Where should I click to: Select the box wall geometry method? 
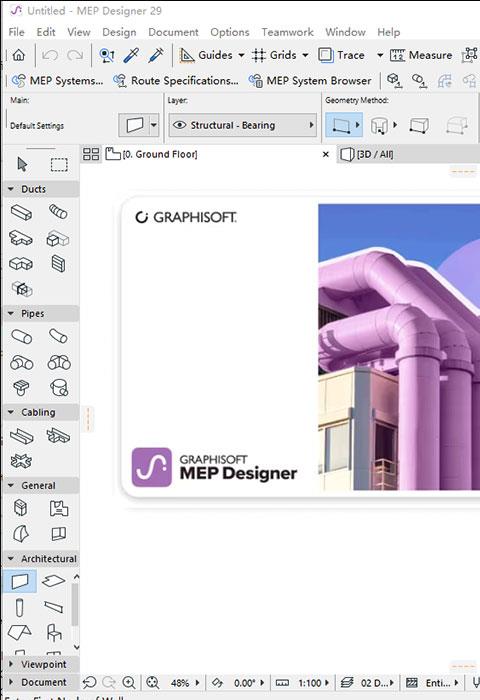point(419,125)
